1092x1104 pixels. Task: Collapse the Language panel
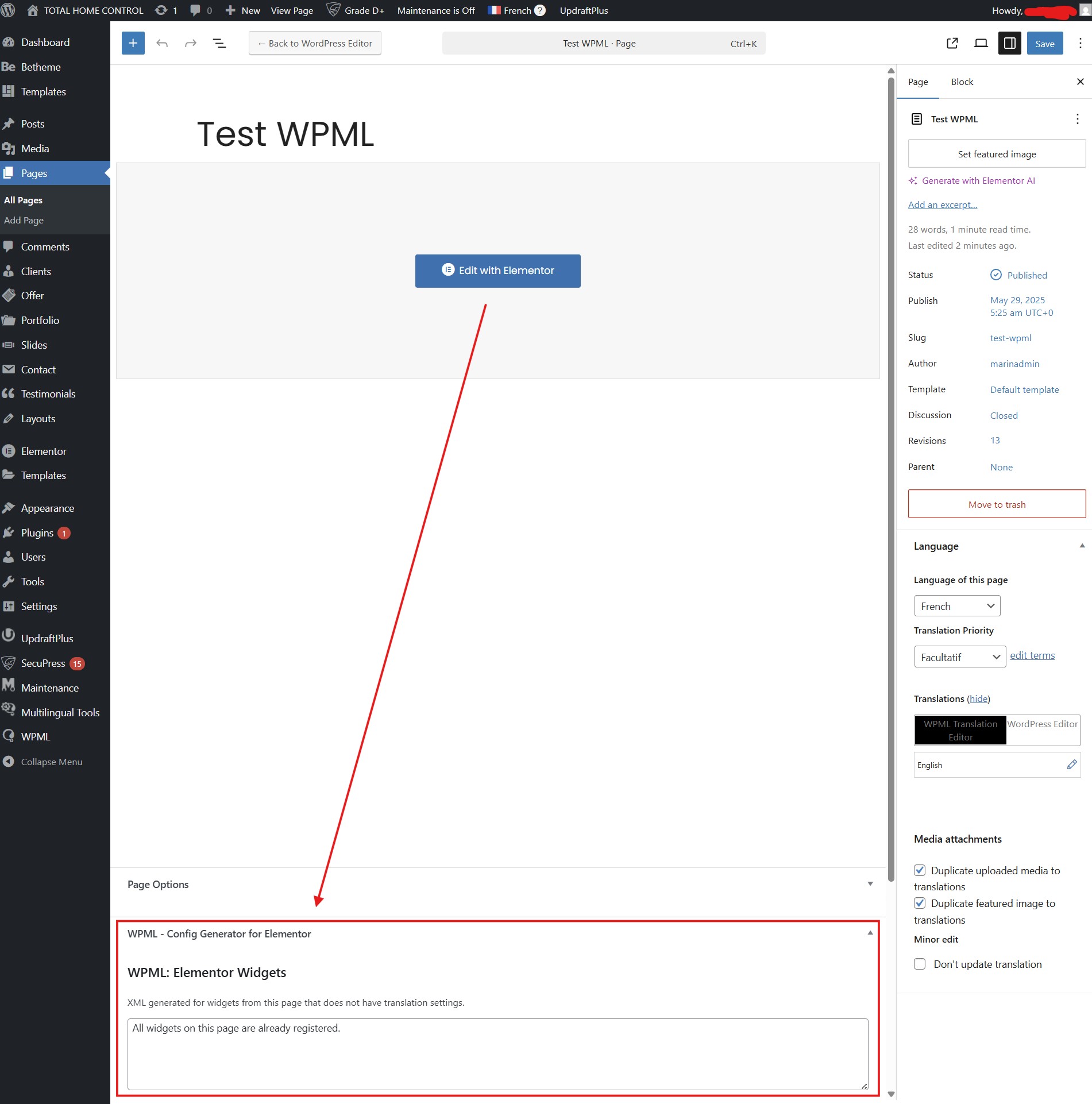1082,546
